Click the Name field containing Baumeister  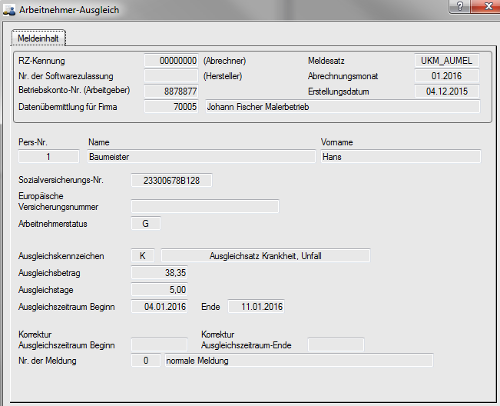(202, 157)
